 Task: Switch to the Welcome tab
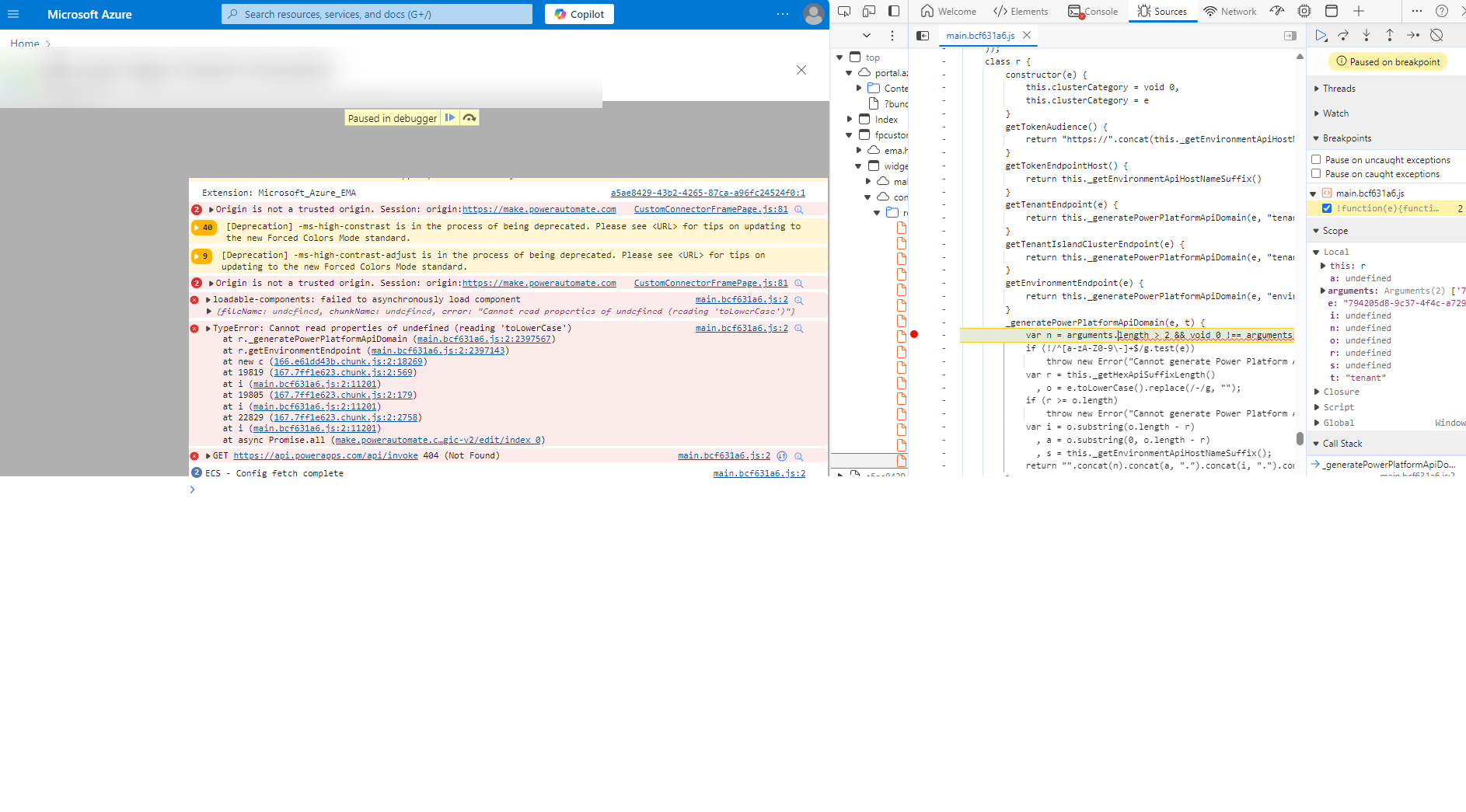tap(948, 11)
